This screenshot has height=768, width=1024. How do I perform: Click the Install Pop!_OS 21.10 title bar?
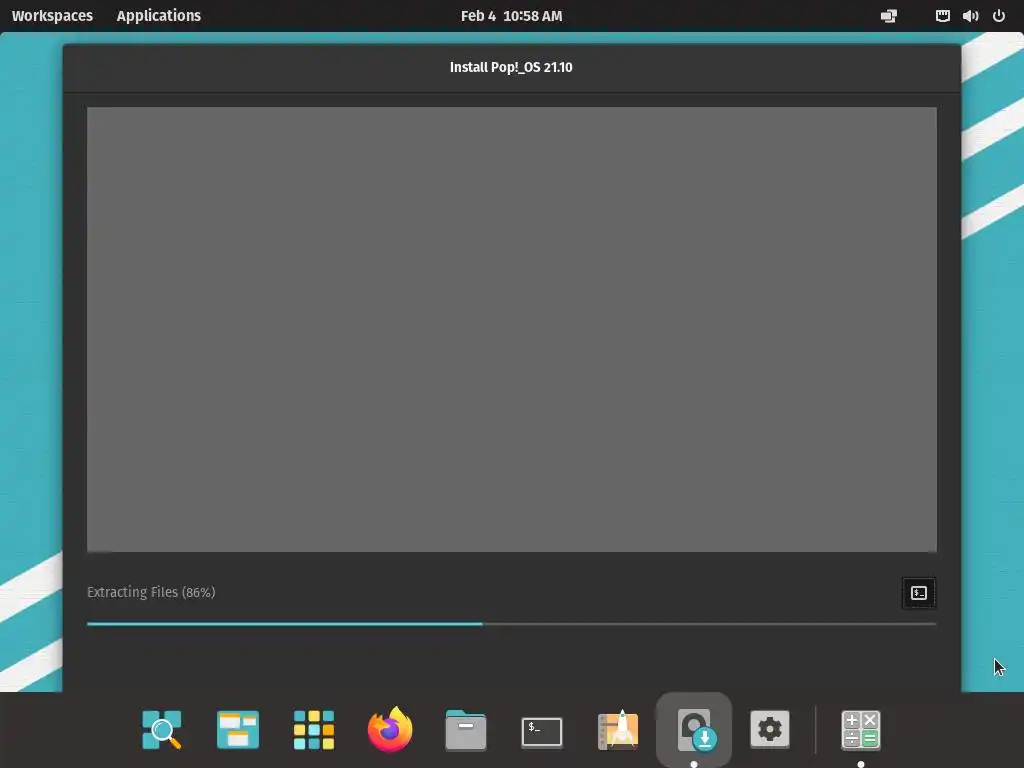[x=511, y=67]
